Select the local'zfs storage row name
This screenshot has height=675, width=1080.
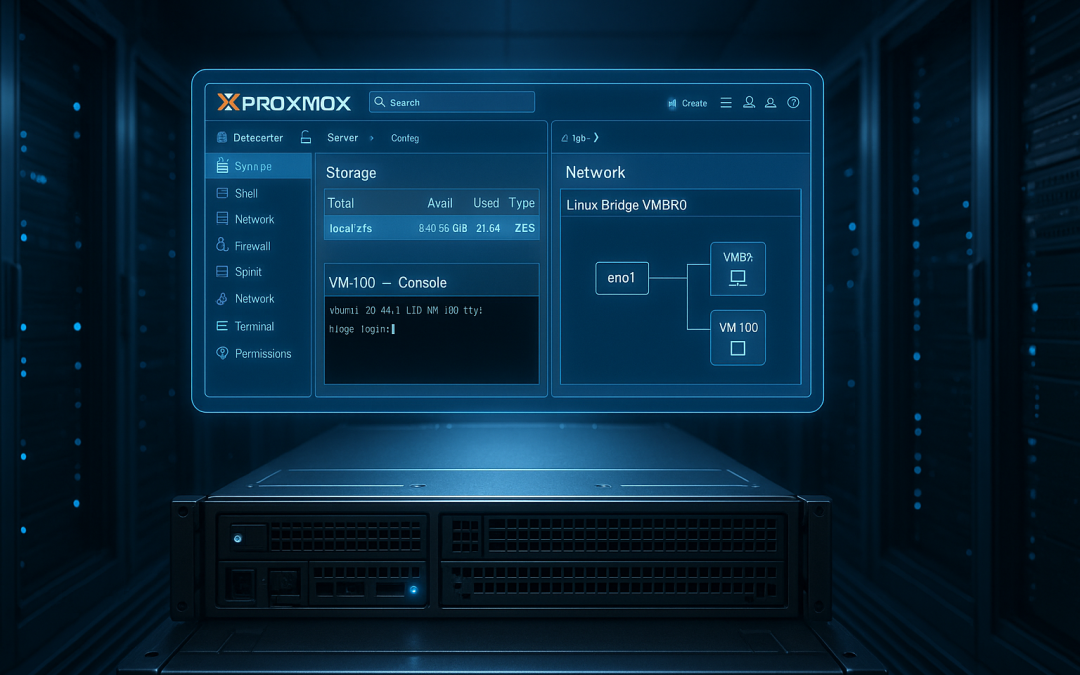351,229
